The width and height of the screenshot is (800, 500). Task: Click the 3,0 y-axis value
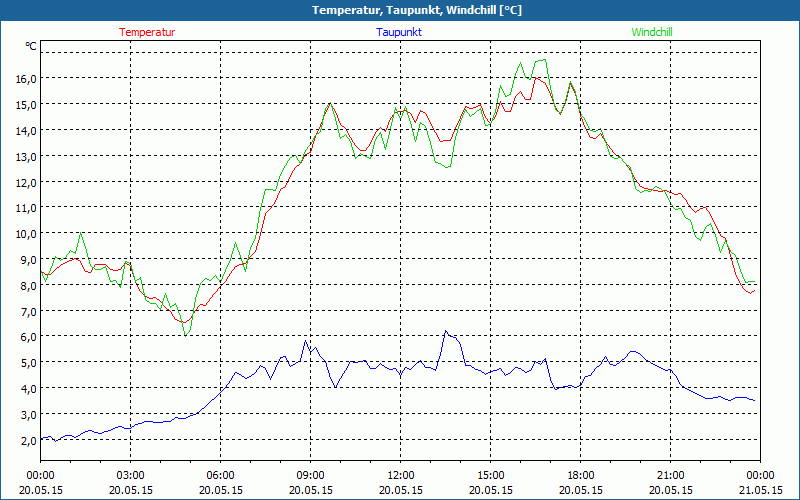[29, 414]
